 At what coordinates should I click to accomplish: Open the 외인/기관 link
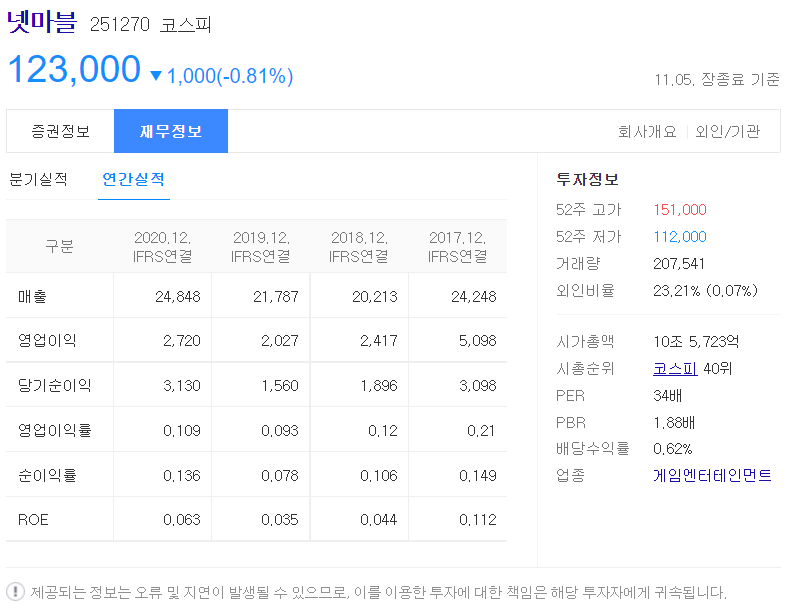click(x=728, y=131)
